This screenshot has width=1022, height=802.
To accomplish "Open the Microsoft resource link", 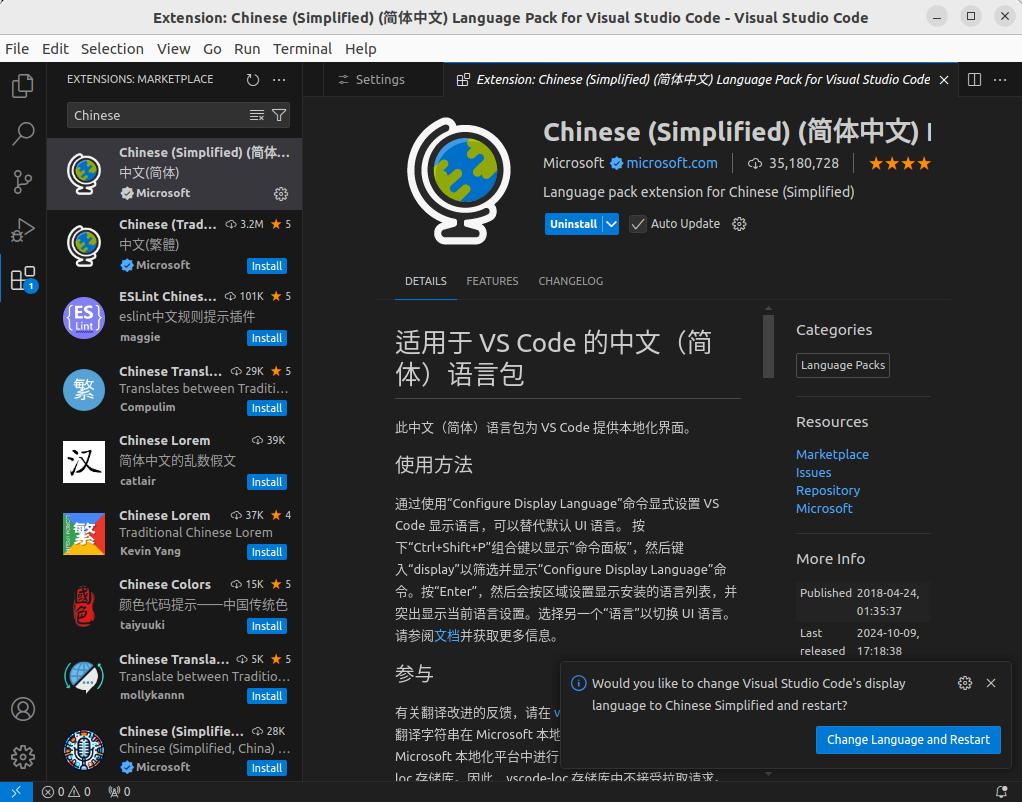I will tap(824, 508).
